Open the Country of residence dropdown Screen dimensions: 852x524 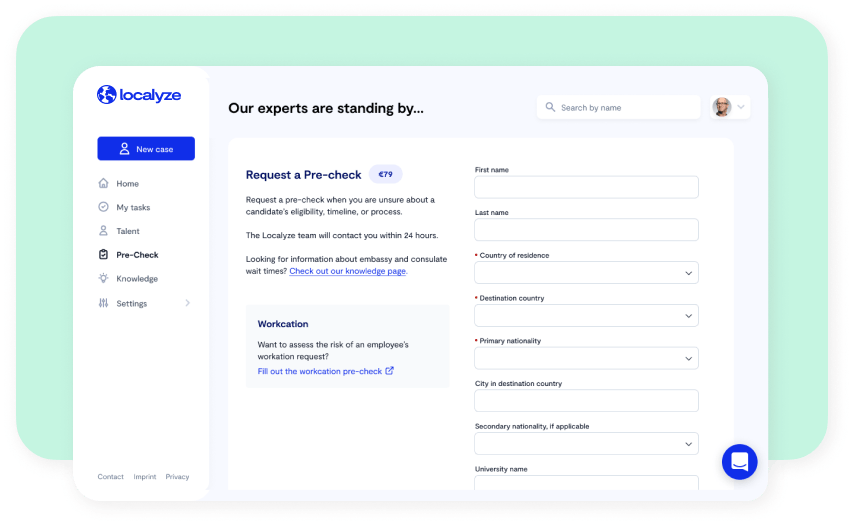point(586,273)
